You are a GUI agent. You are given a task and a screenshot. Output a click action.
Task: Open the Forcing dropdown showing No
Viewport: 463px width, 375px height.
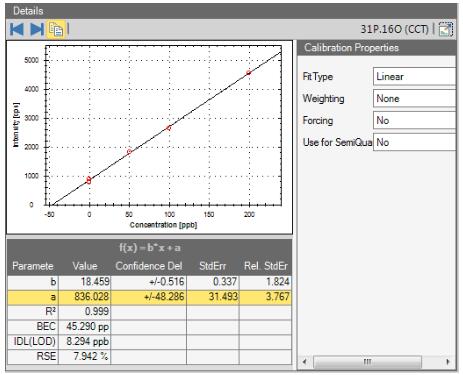click(414, 120)
